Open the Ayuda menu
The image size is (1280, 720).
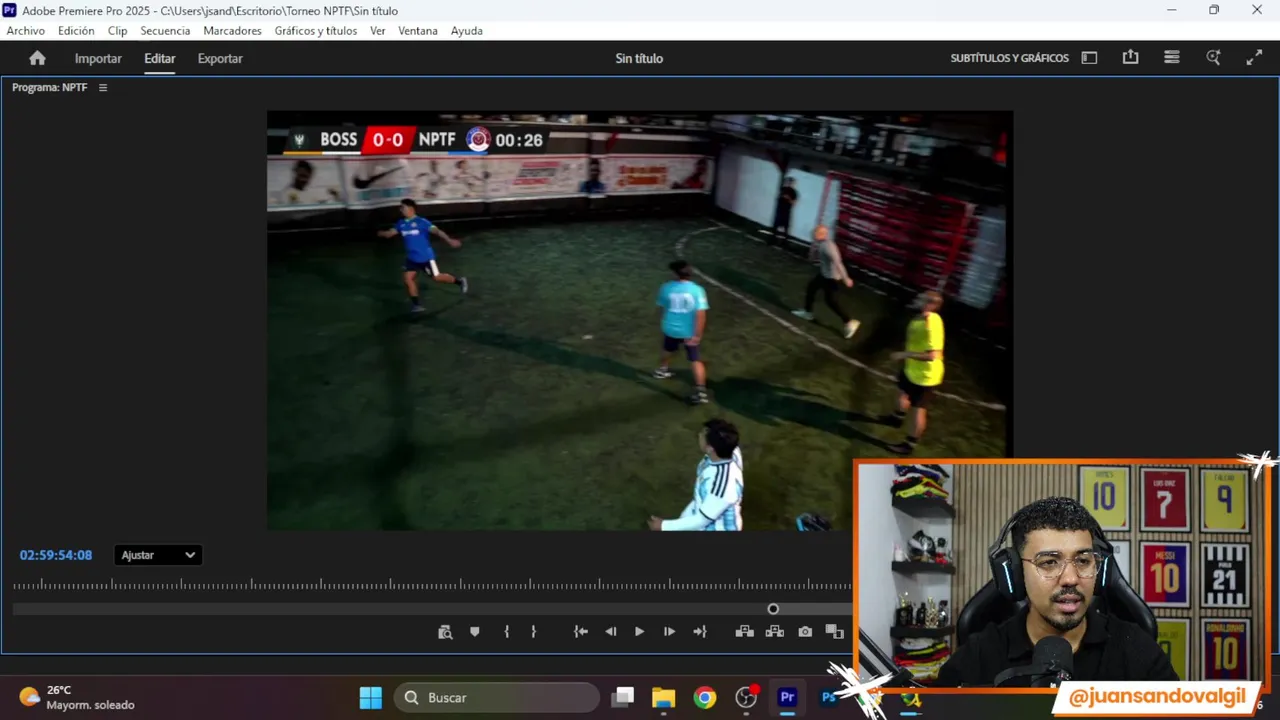tap(467, 31)
